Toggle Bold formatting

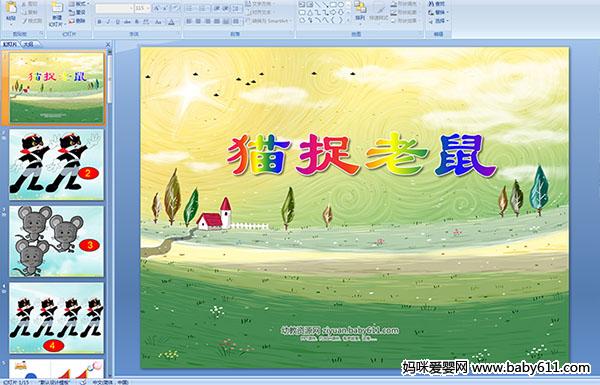point(99,22)
